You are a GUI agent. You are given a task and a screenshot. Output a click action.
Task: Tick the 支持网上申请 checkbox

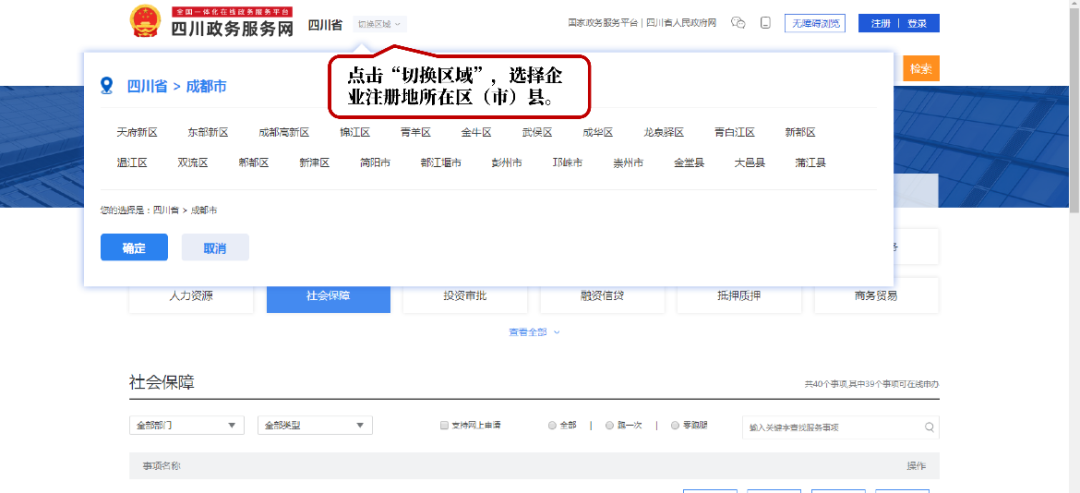[445, 425]
